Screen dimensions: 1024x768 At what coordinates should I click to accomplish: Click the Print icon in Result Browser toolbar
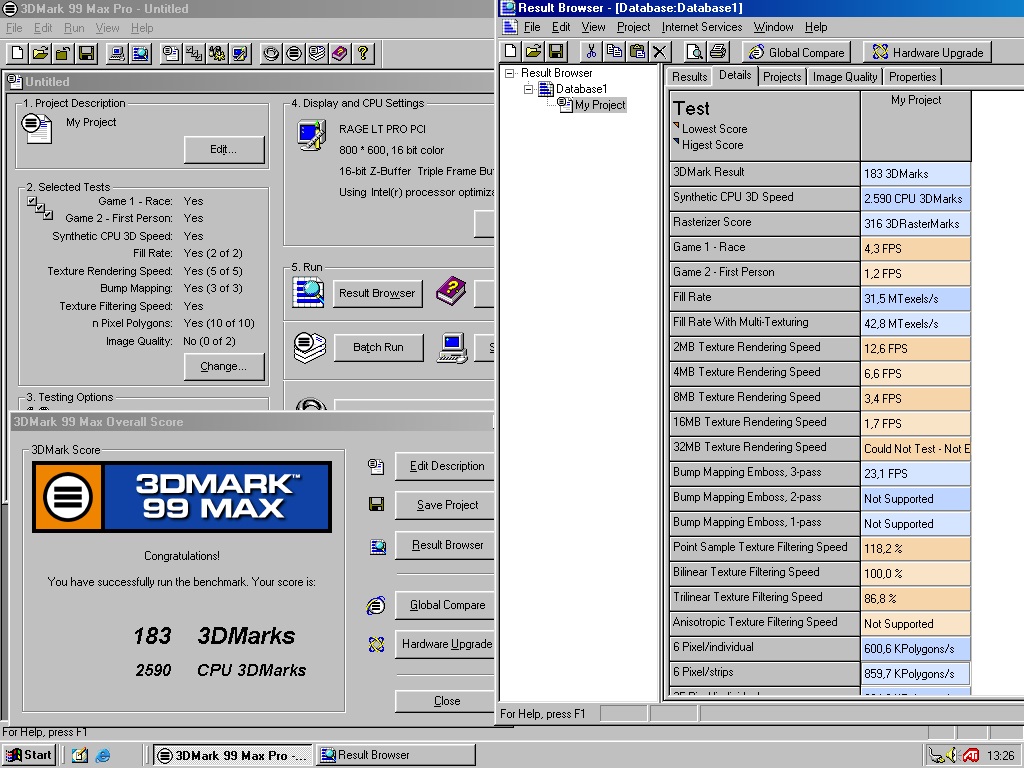click(x=718, y=52)
